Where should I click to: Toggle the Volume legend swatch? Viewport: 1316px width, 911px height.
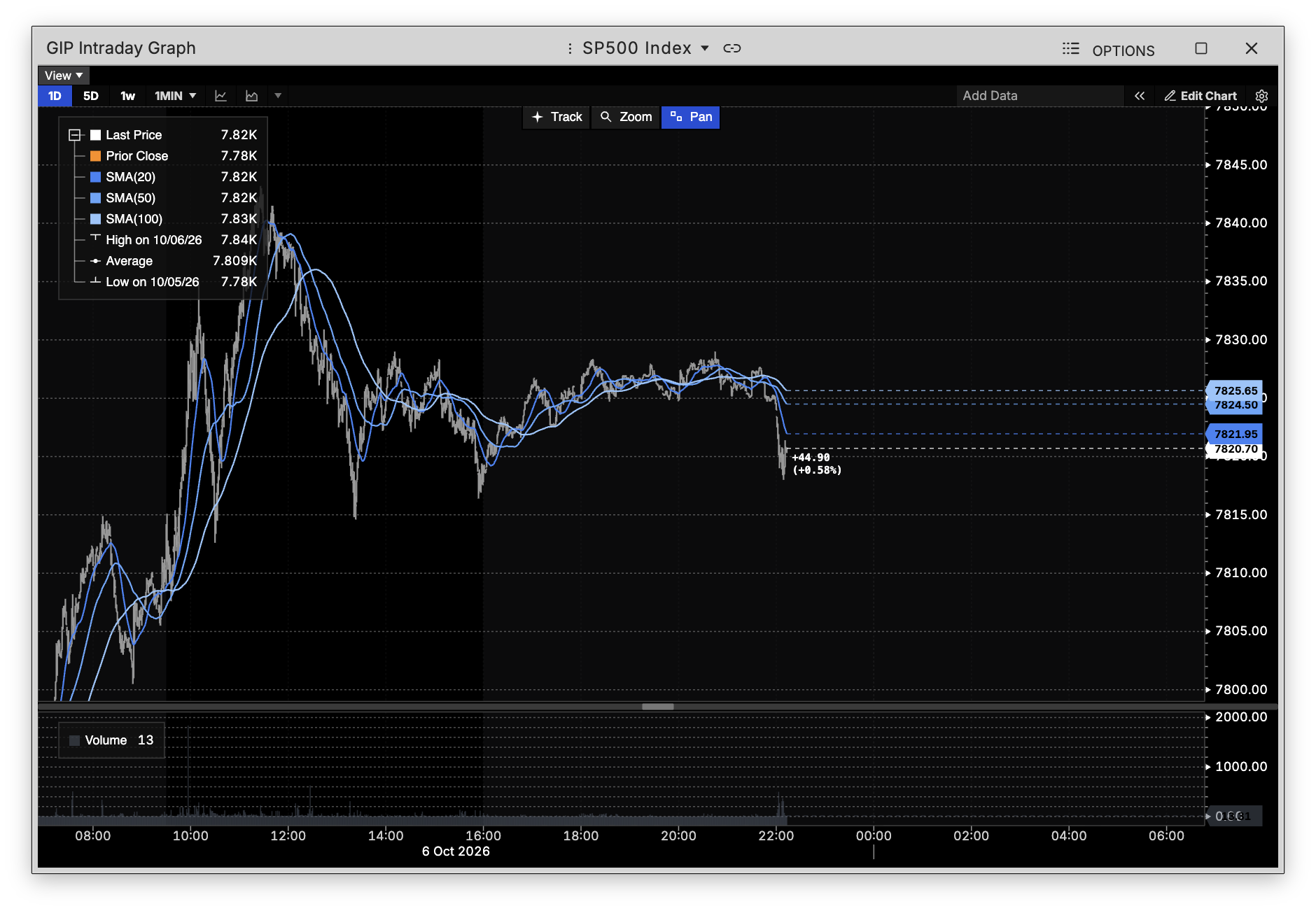[x=75, y=740]
